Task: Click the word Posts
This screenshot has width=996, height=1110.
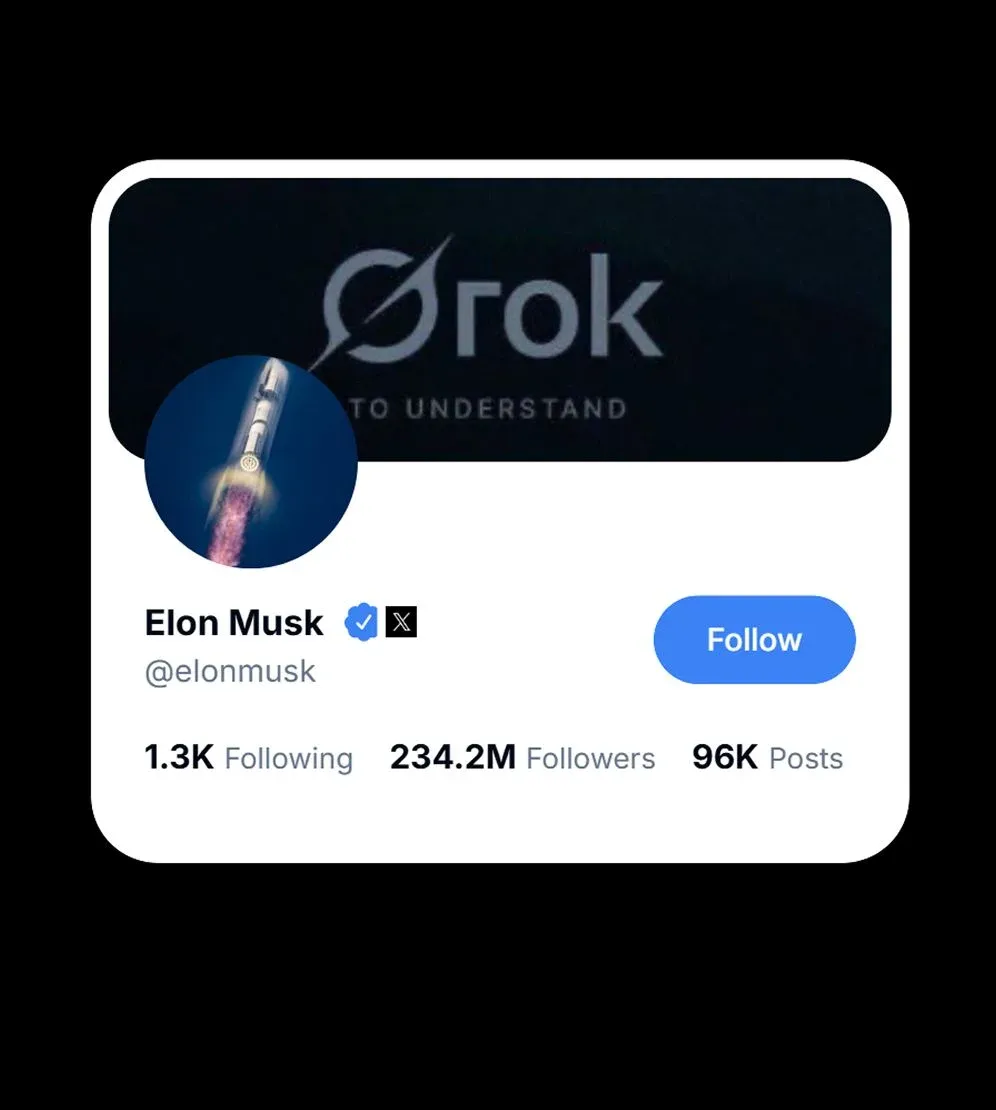Action: [806, 759]
